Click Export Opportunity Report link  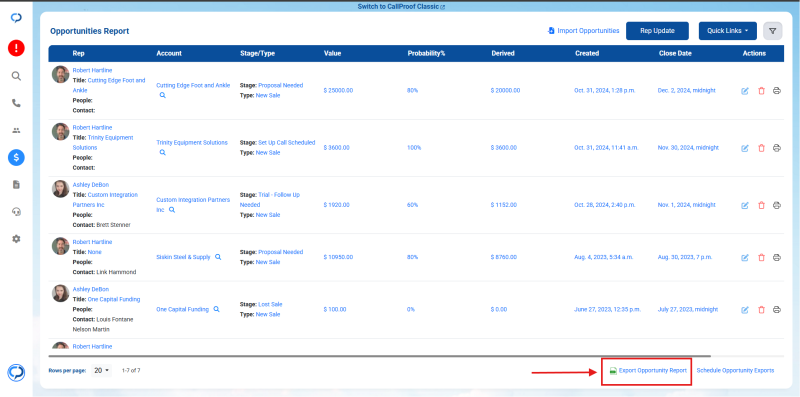pos(648,370)
